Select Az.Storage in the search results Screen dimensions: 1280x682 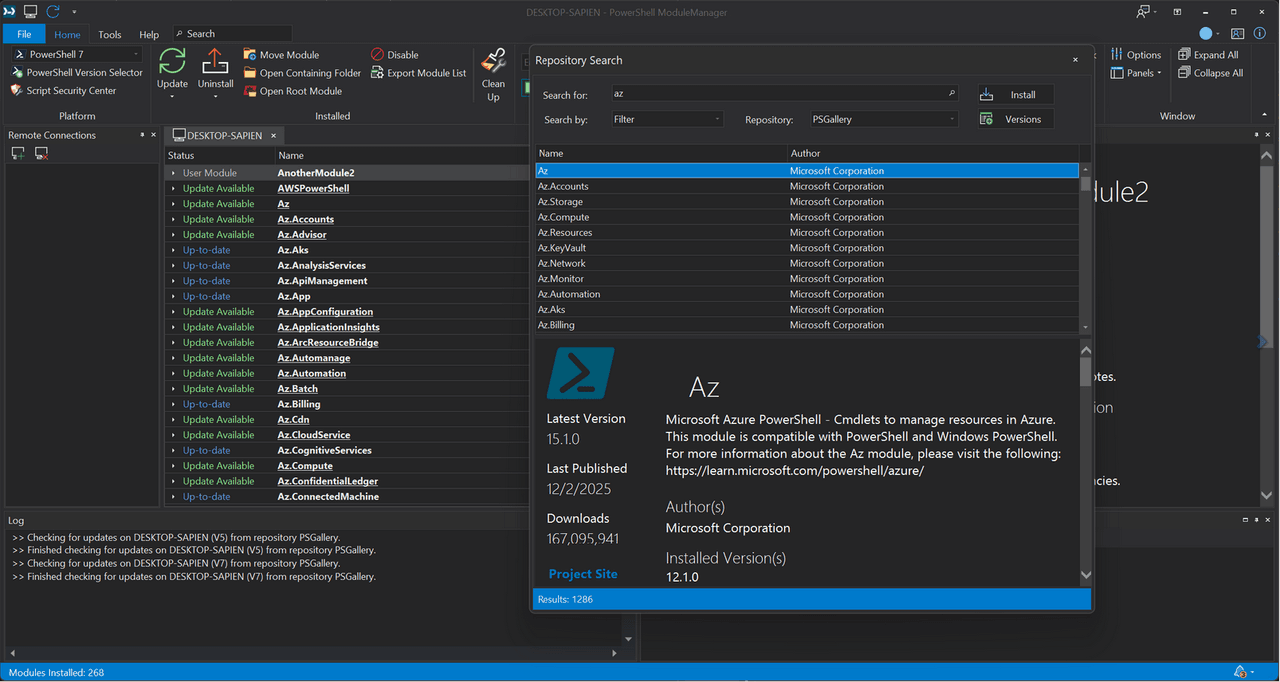point(807,201)
